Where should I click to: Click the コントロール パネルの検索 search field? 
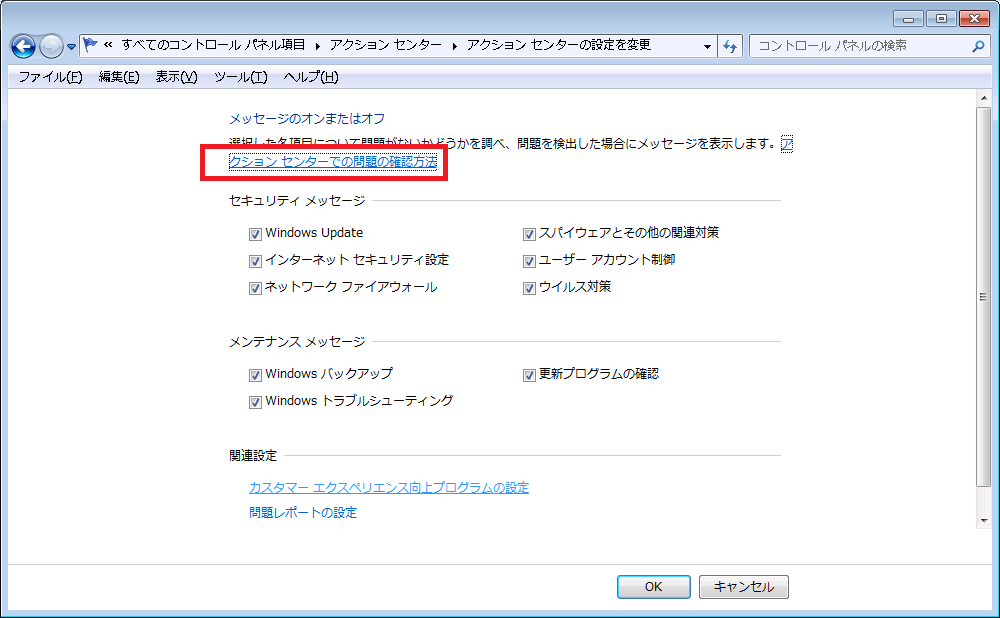point(860,46)
